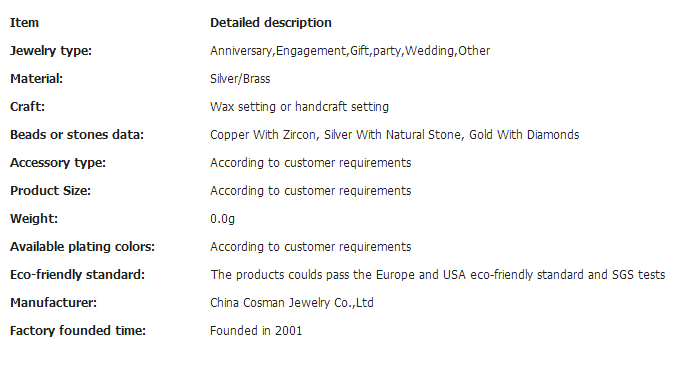
Task: Select the Material label
Action: (37, 79)
